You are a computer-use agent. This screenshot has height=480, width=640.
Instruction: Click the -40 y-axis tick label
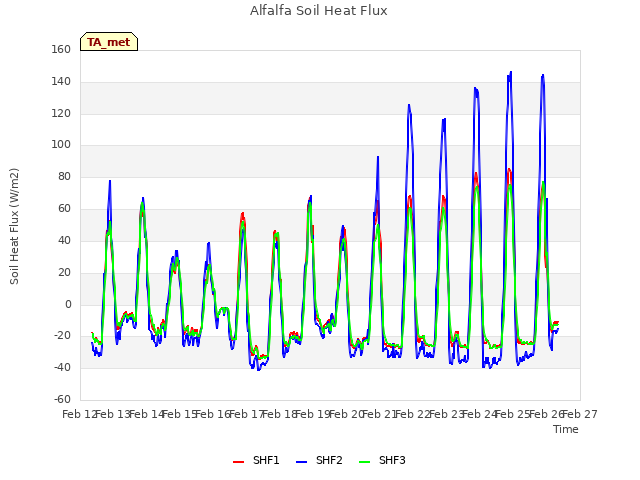point(62,367)
